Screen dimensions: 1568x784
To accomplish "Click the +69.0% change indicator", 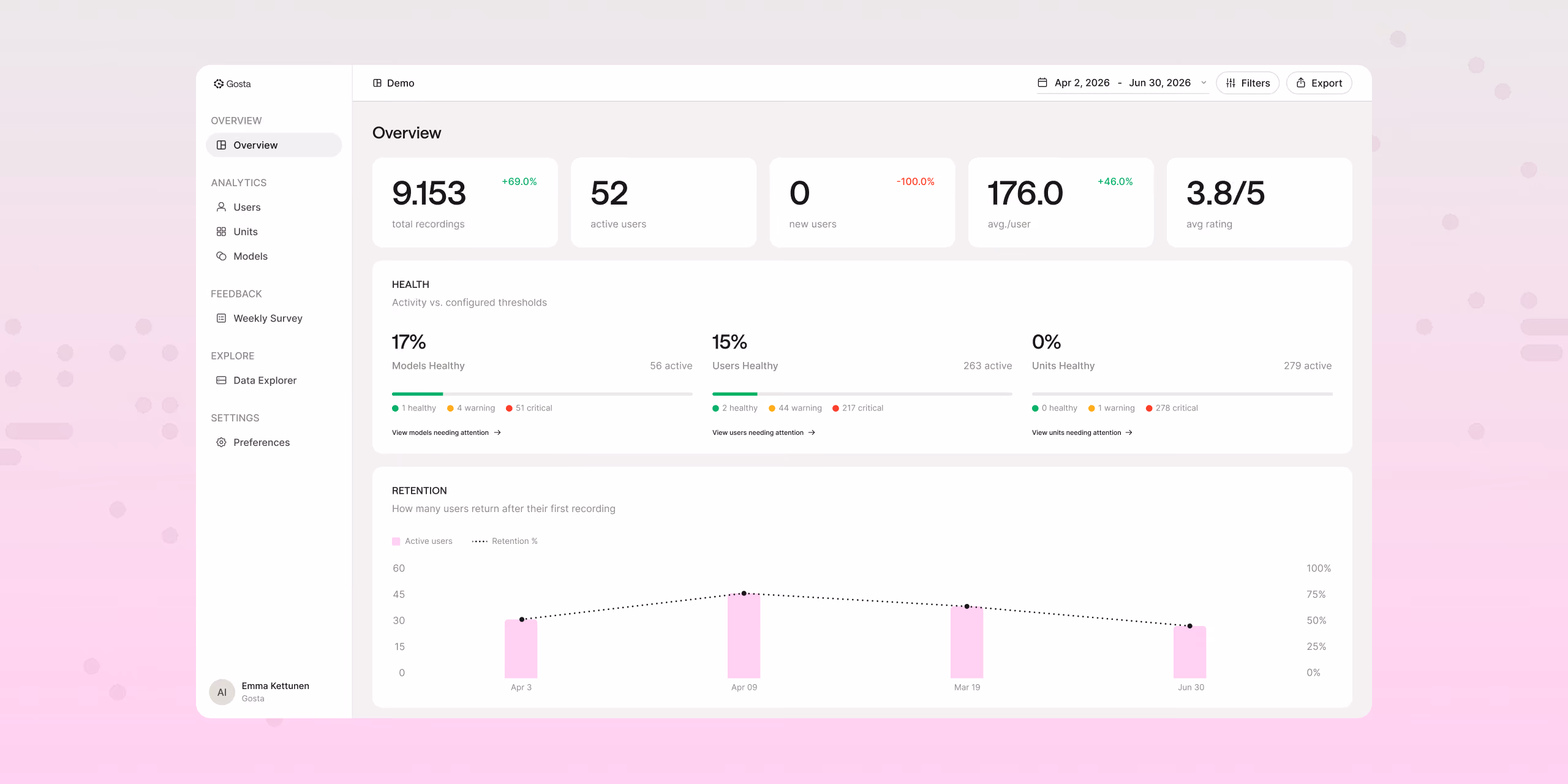I will coord(519,182).
